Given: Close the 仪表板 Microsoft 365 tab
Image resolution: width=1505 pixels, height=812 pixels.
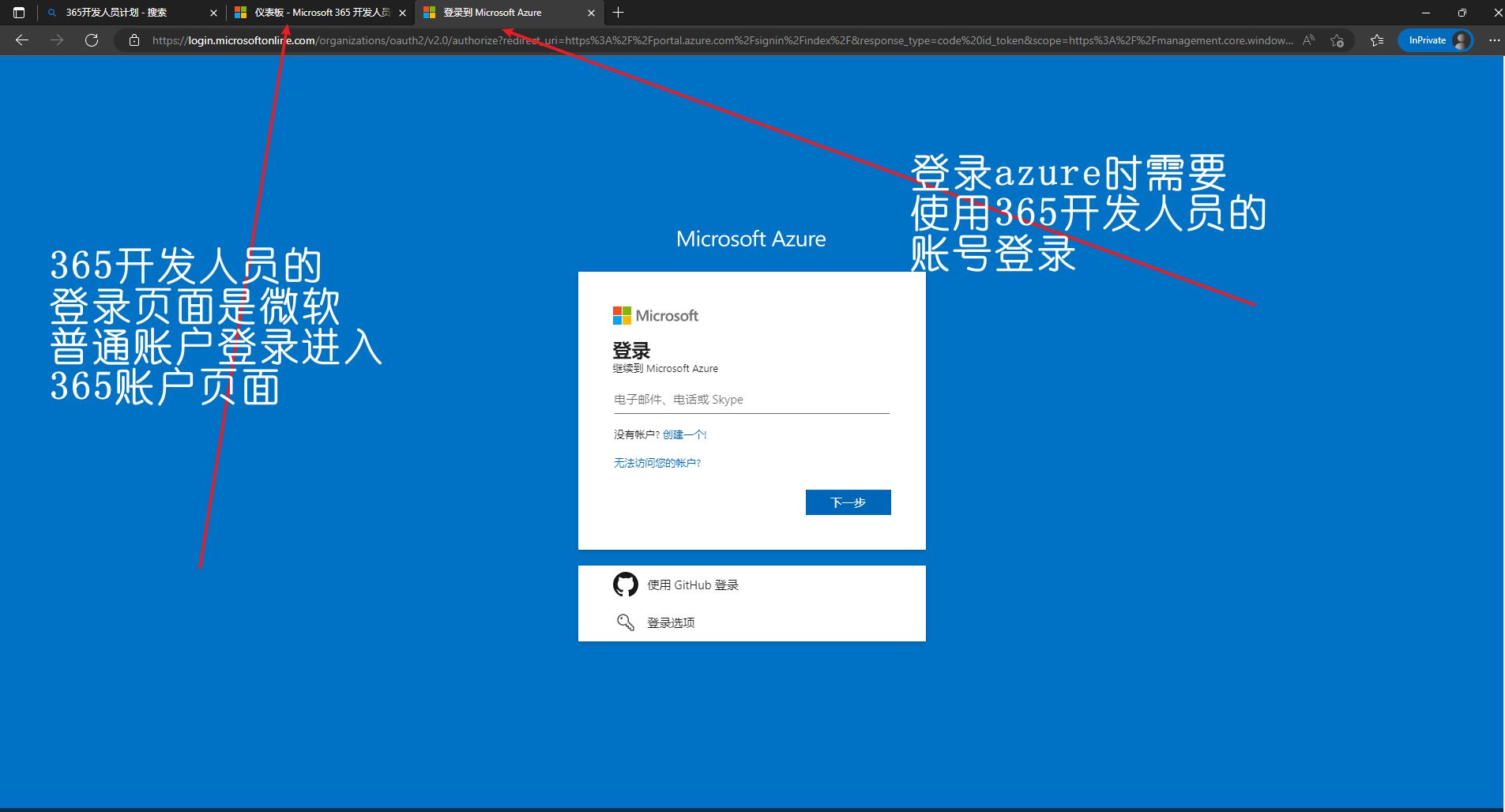Looking at the screenshot, I should 402,13.
